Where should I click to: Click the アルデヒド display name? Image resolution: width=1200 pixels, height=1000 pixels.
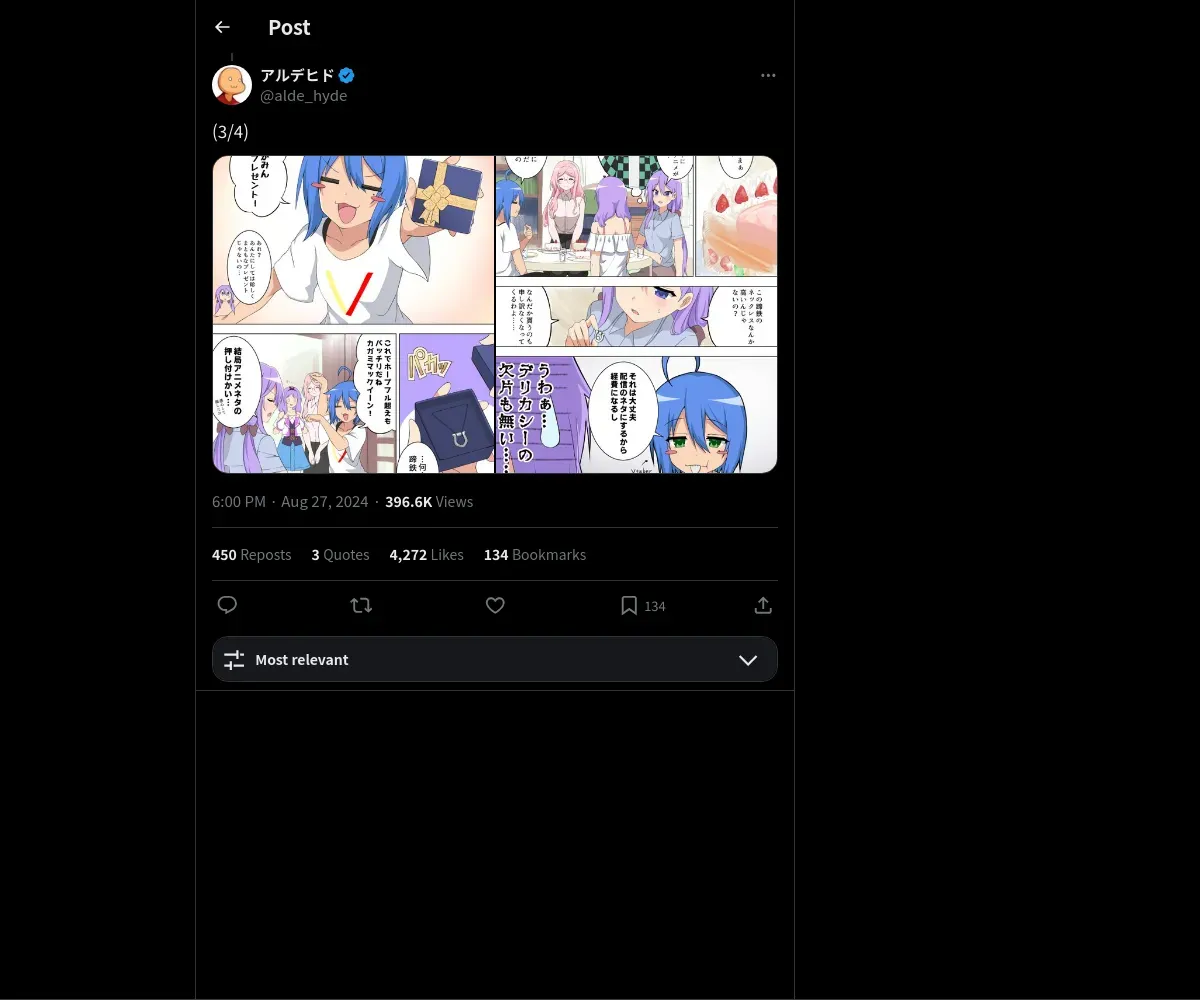(x=297, y=75)
